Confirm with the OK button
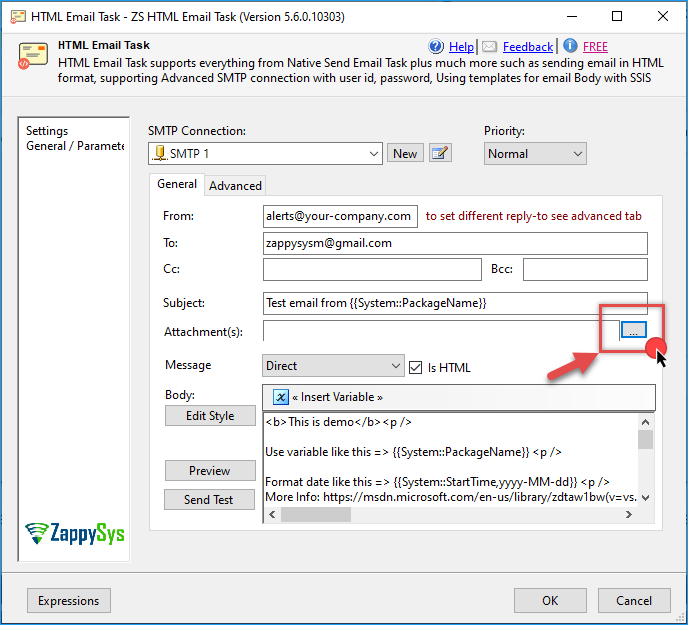 point(550,600)
